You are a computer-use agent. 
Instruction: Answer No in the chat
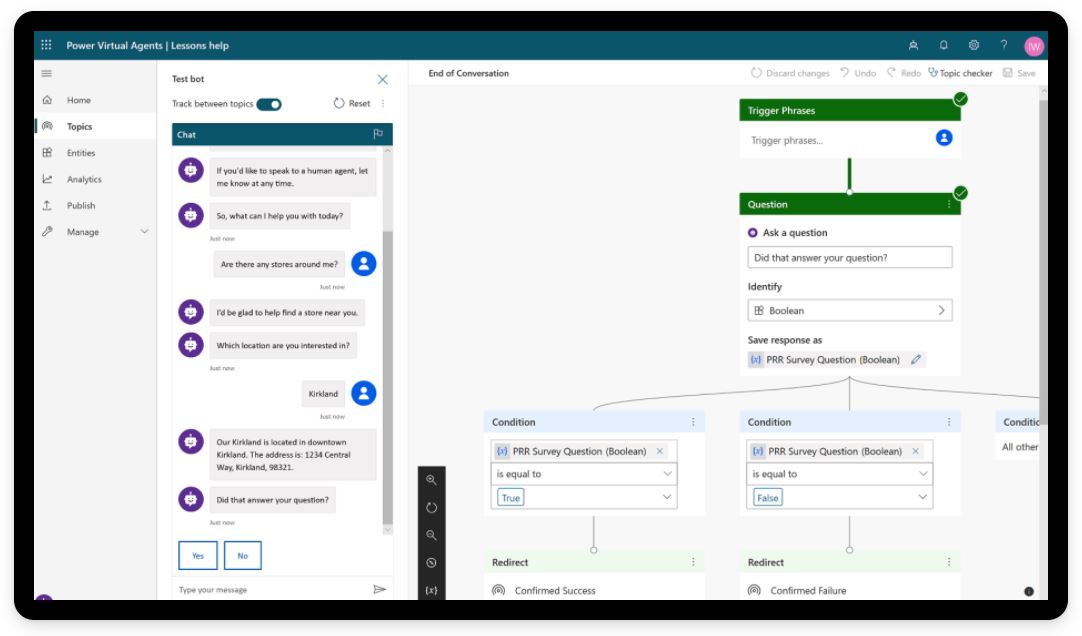243,555
